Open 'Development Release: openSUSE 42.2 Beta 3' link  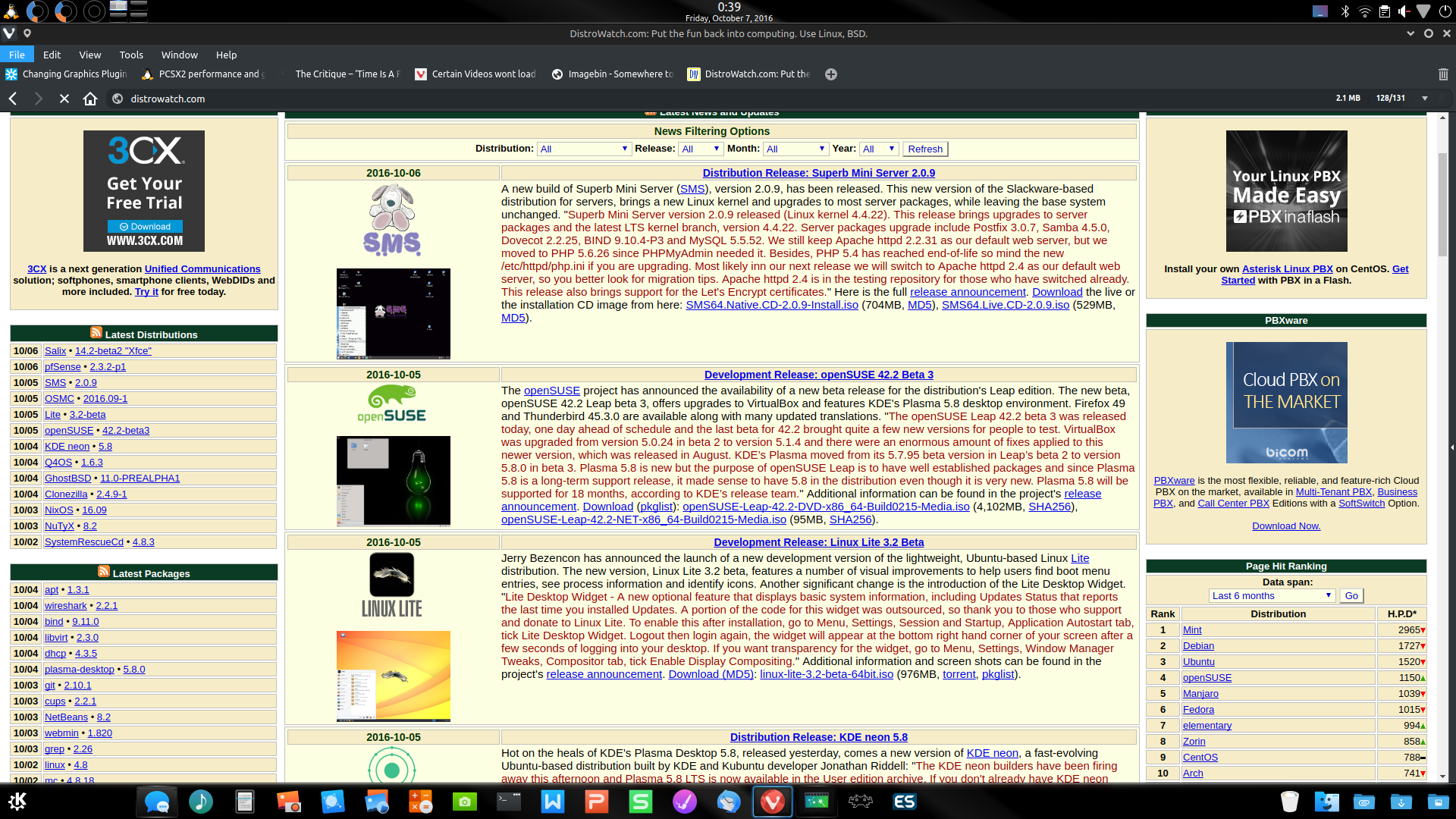(x=818, y=375)
